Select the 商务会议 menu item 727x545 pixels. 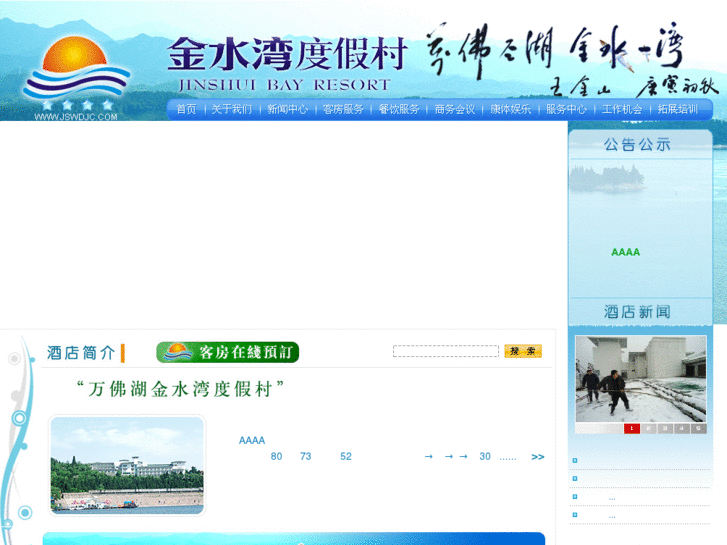coord(455,109)
